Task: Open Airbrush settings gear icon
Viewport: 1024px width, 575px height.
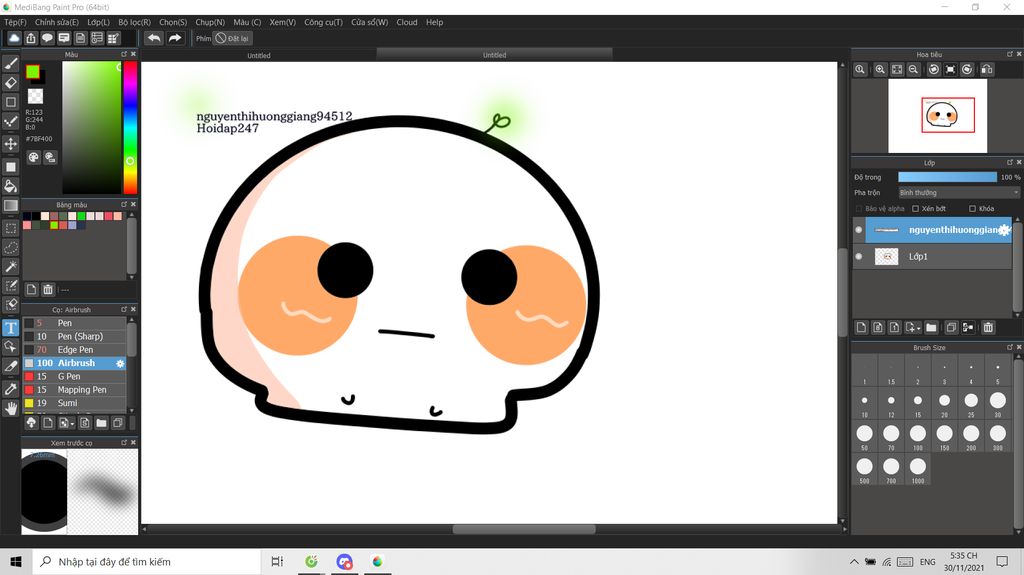Action: [120, 363]
